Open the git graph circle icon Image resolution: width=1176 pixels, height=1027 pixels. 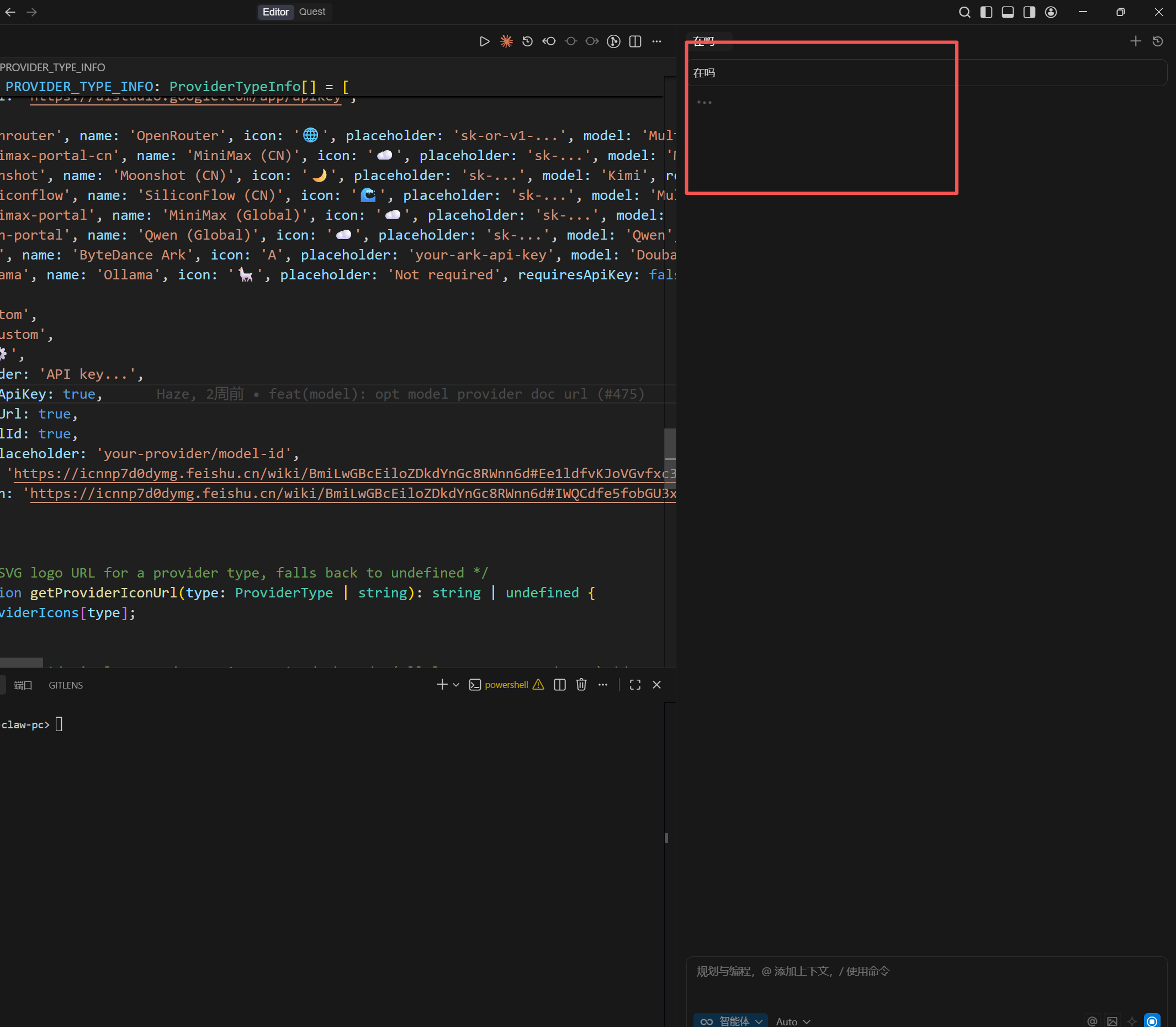point(613,41)
